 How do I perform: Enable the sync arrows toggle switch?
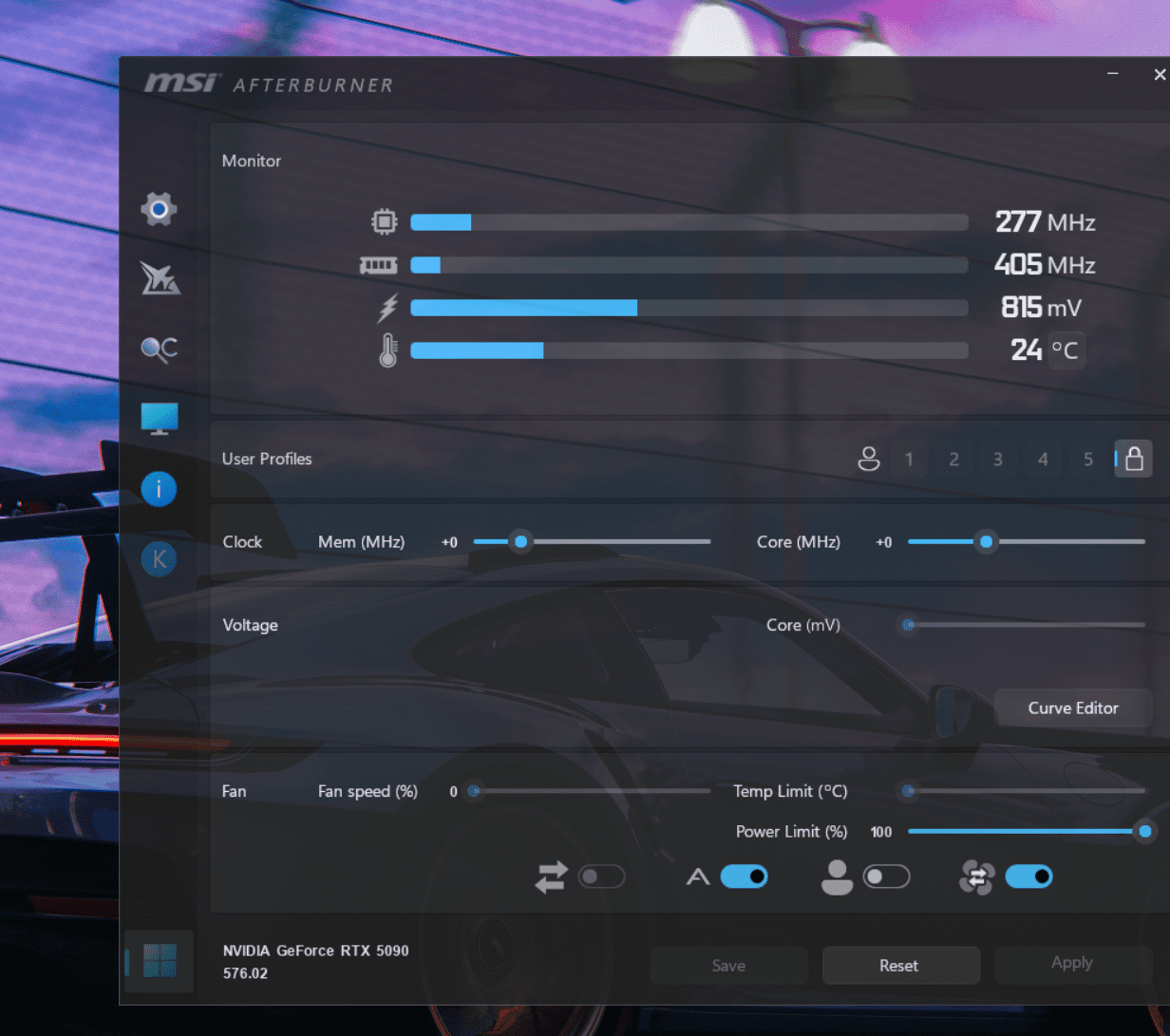(601, 876)
